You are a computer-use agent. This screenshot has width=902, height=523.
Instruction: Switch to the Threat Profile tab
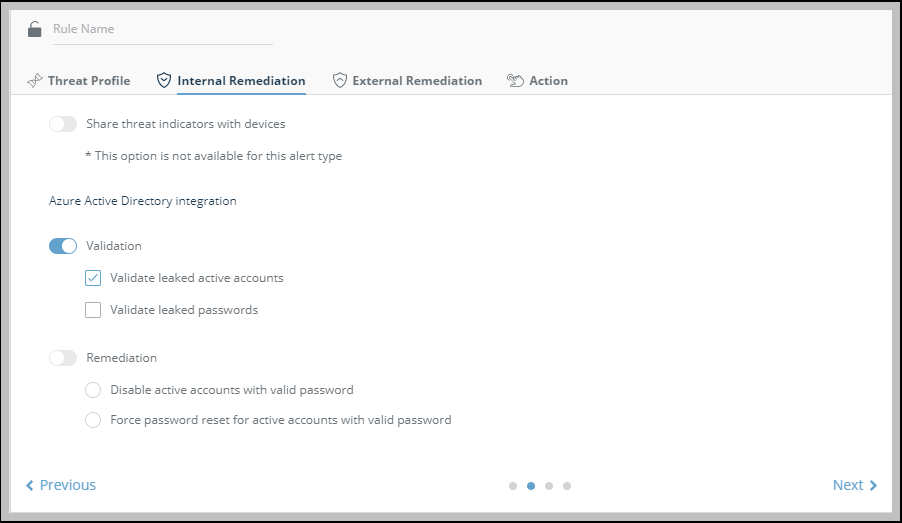(x=89, y=81)
